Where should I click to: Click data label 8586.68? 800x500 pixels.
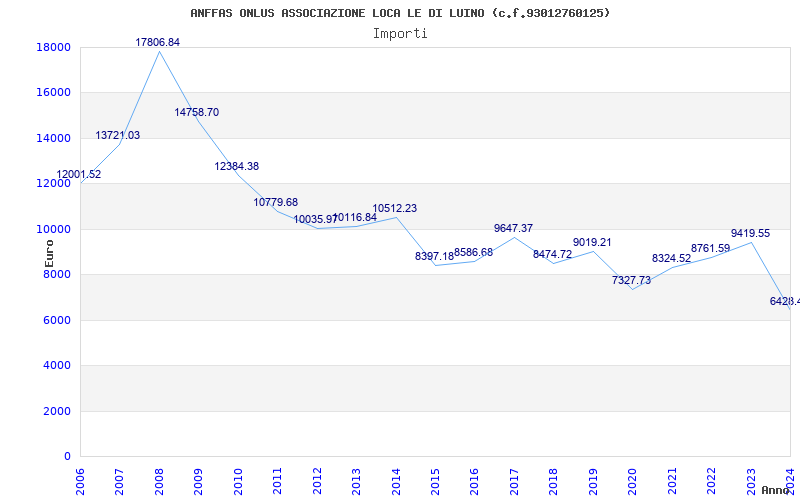click(x=473, y=253)
